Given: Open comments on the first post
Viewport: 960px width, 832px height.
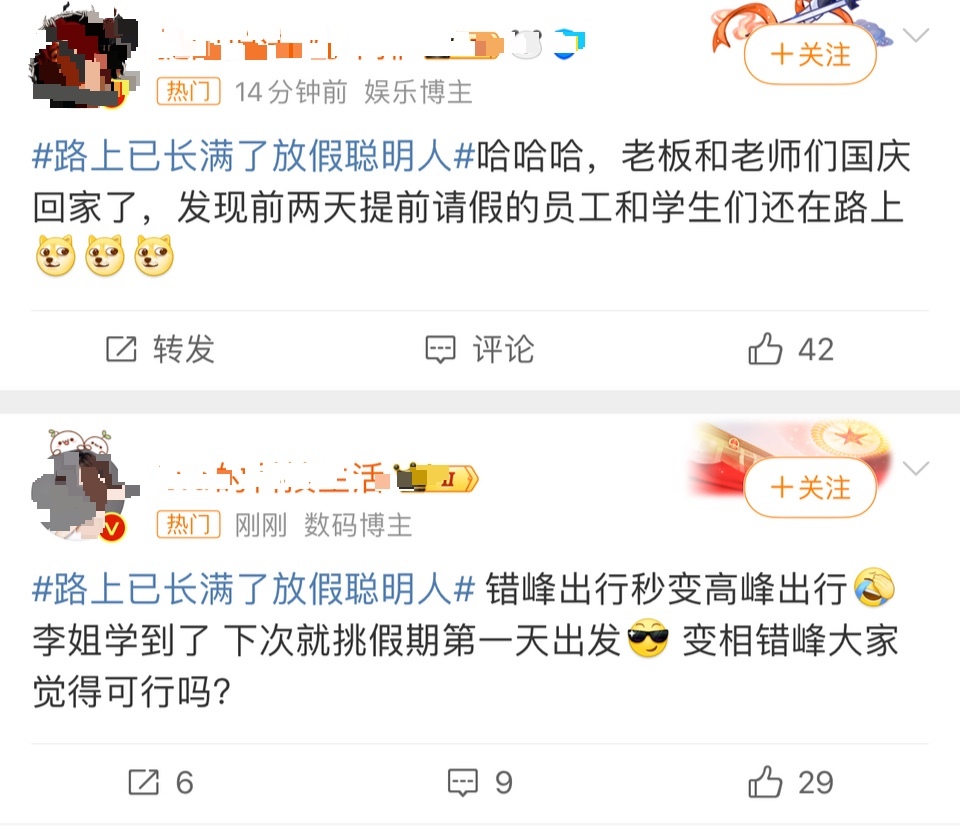Looking at the screenshot, I should point(479,349).
